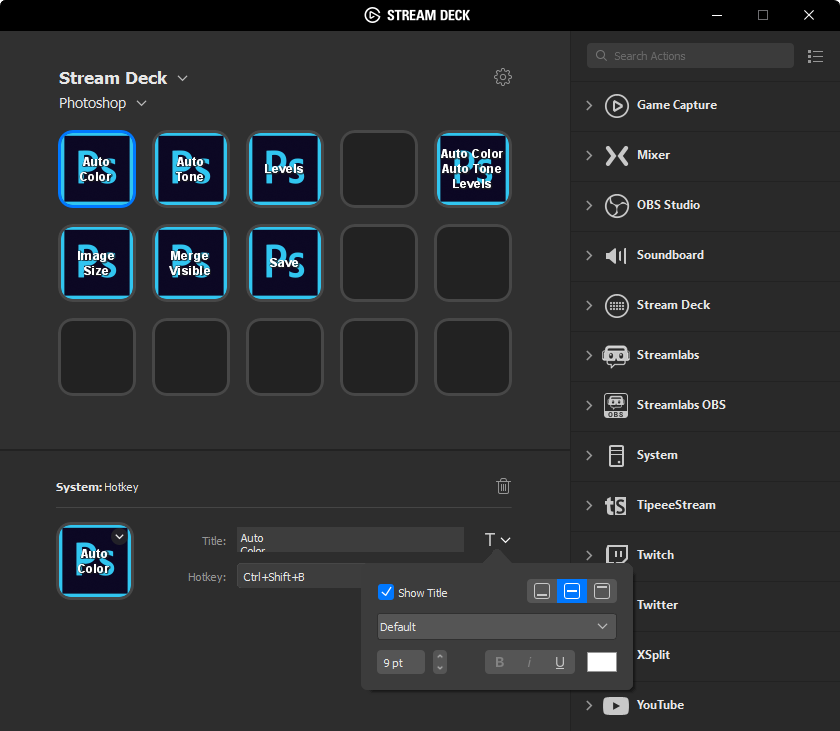Toggle bold title formatting
The height and width of the screenshot is (731, 840).
500,662
